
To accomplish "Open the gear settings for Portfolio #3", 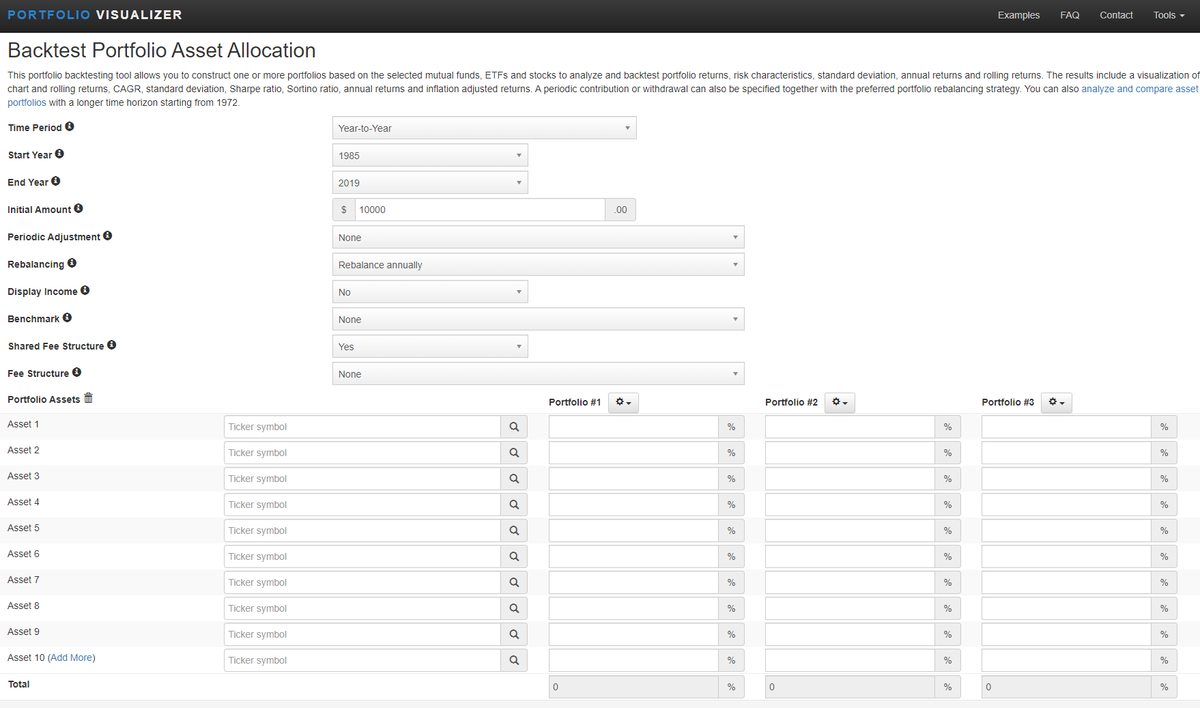I will [1057, 402].
